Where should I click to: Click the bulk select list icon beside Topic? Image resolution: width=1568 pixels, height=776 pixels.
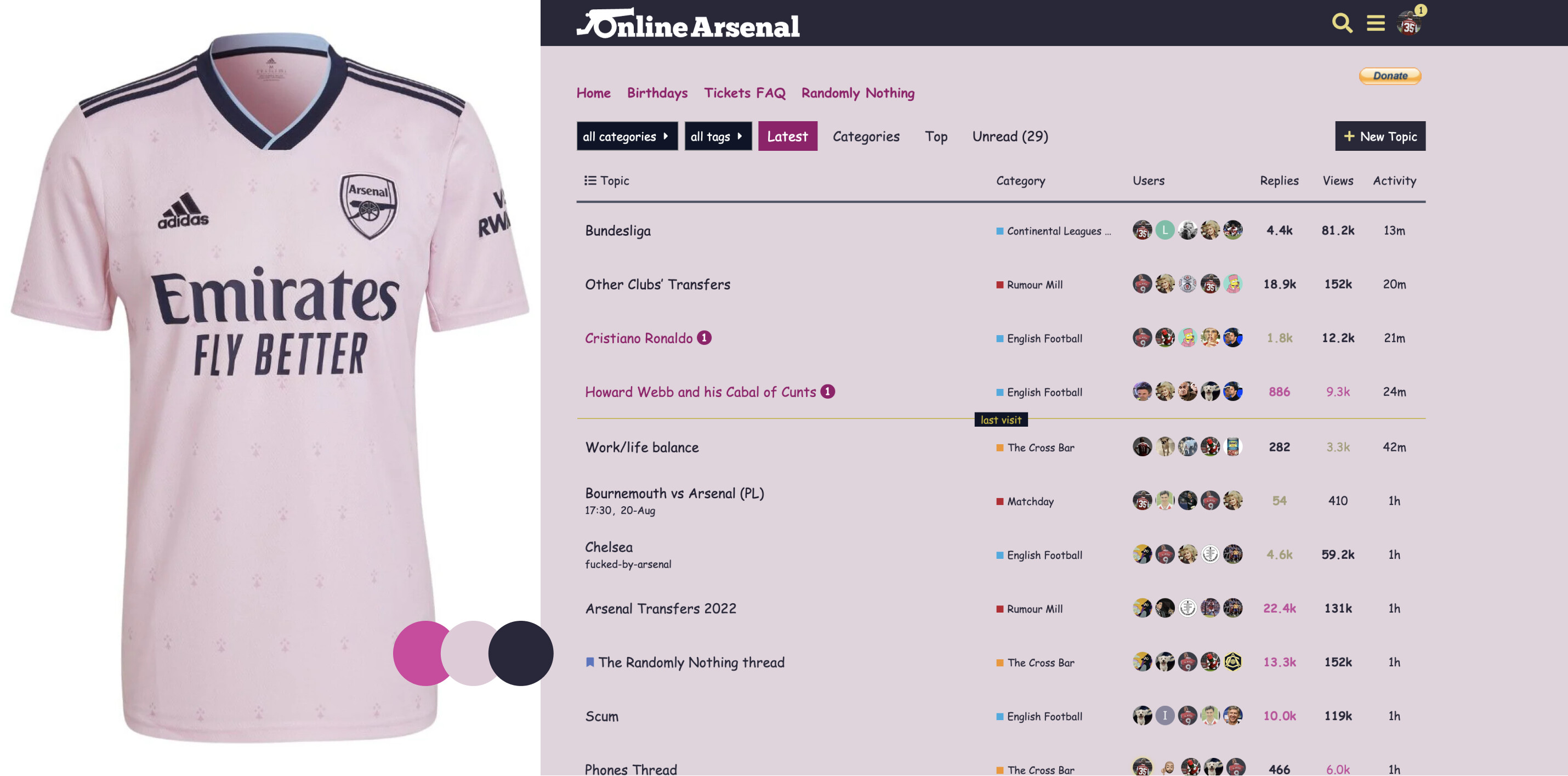[590, 180]
